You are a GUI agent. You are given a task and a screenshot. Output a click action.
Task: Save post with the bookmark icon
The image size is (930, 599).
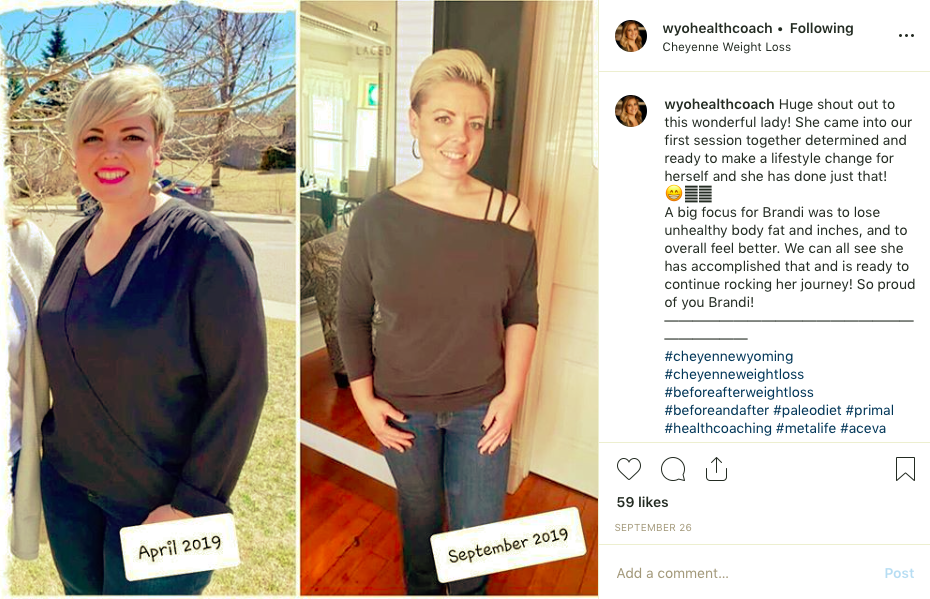pyautogui.click(x=905, y=469)
